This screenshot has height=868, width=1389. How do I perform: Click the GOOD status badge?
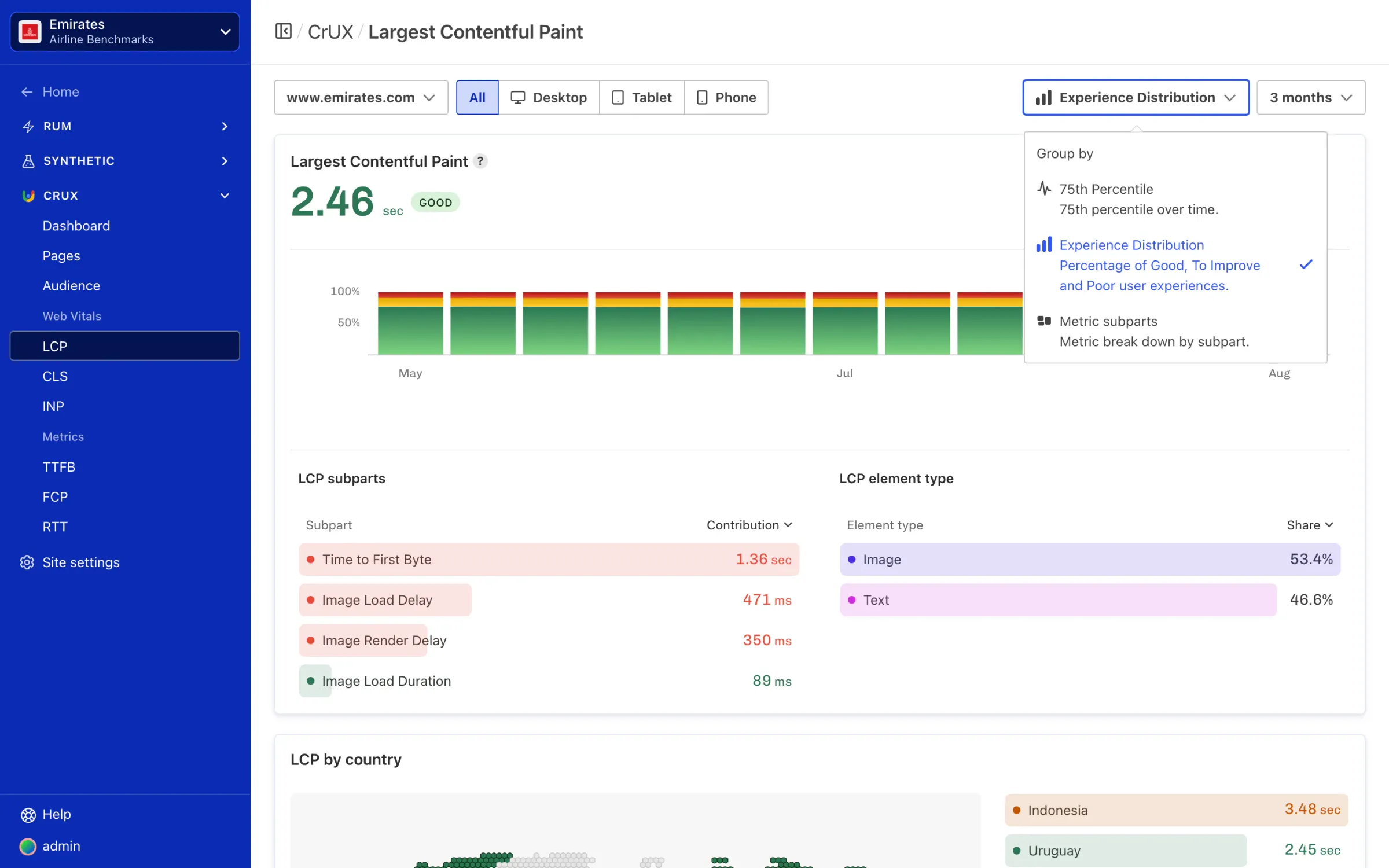point(436,203)
